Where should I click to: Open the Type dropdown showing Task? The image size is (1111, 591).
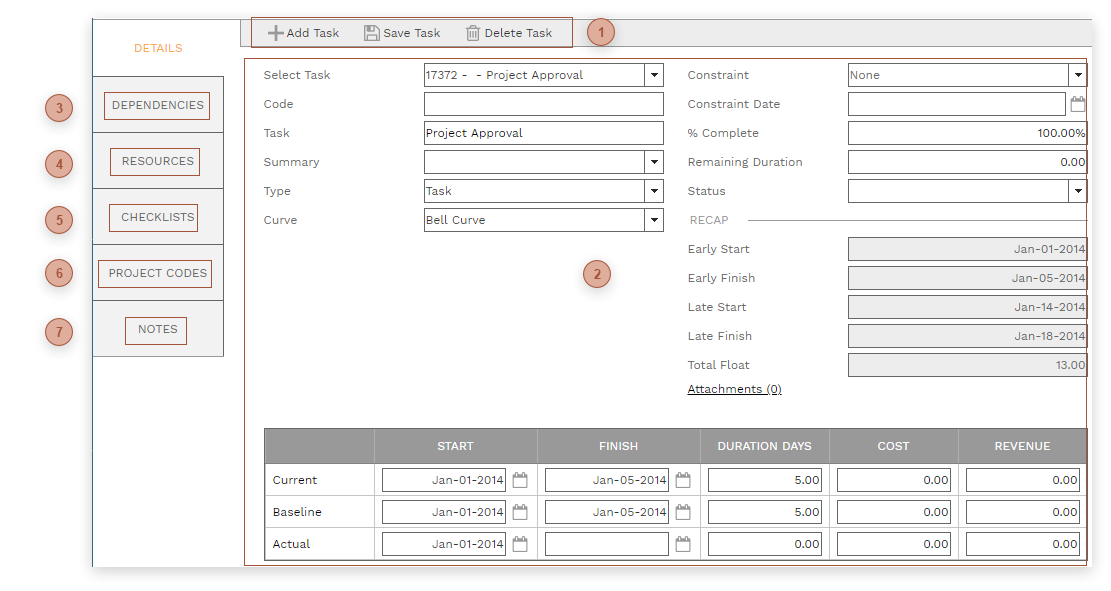coord(655,190)
